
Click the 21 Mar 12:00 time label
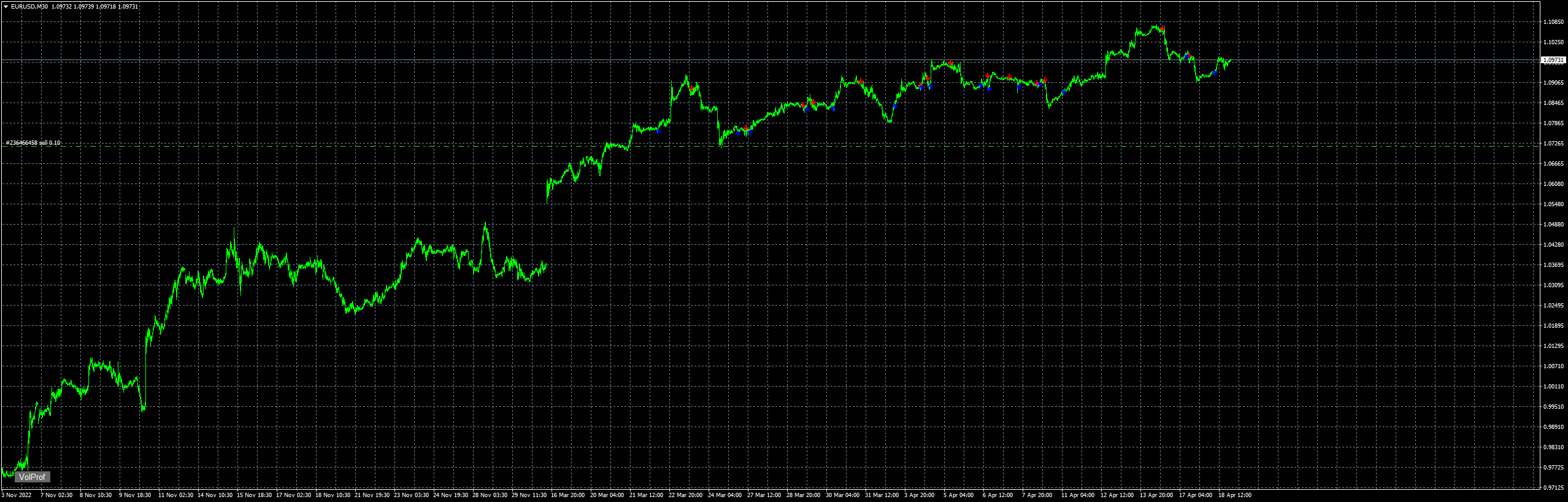point(647,495)
